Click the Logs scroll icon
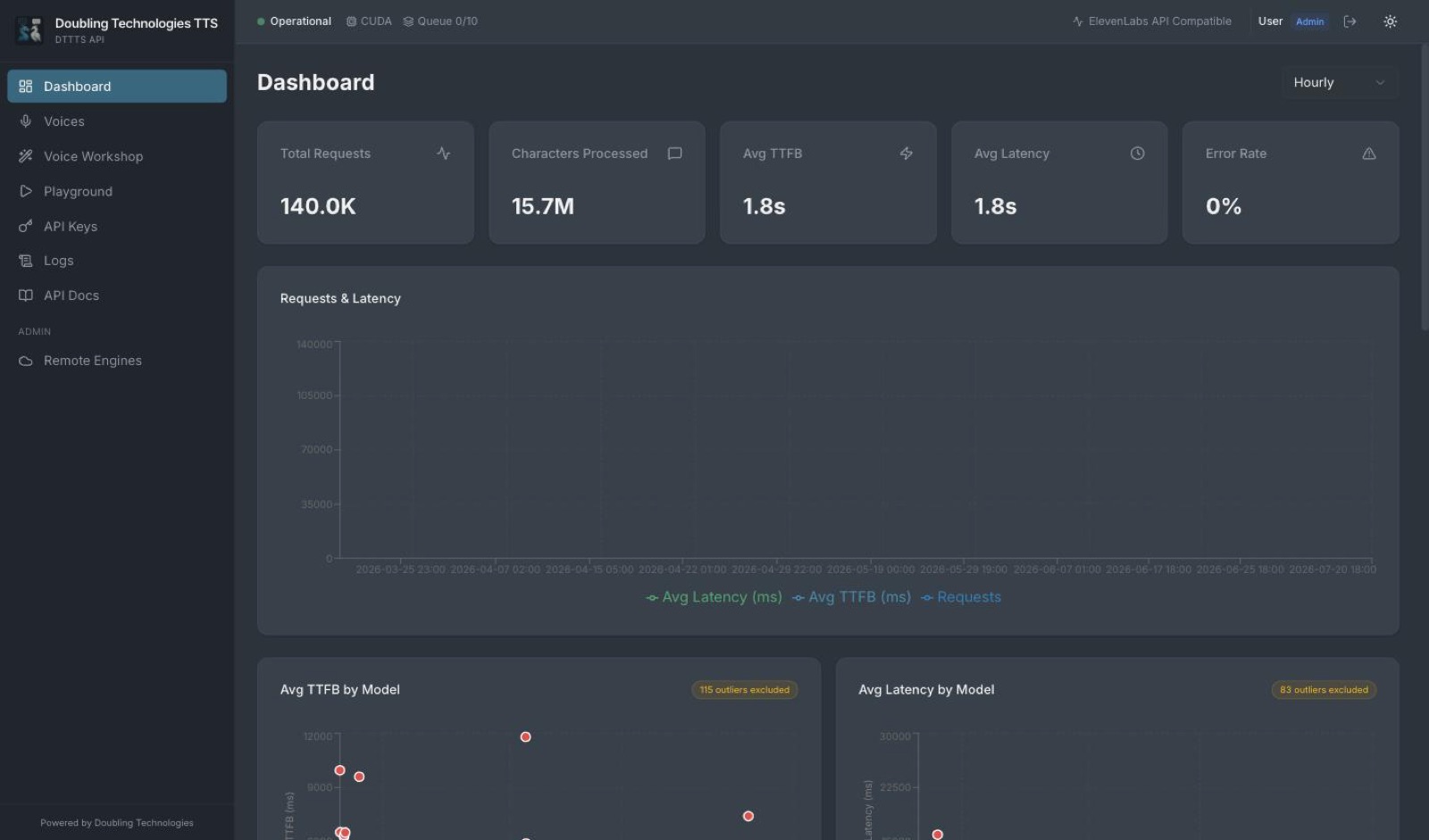The height and width of the screenshot is (840, 1429). (26, 261)
